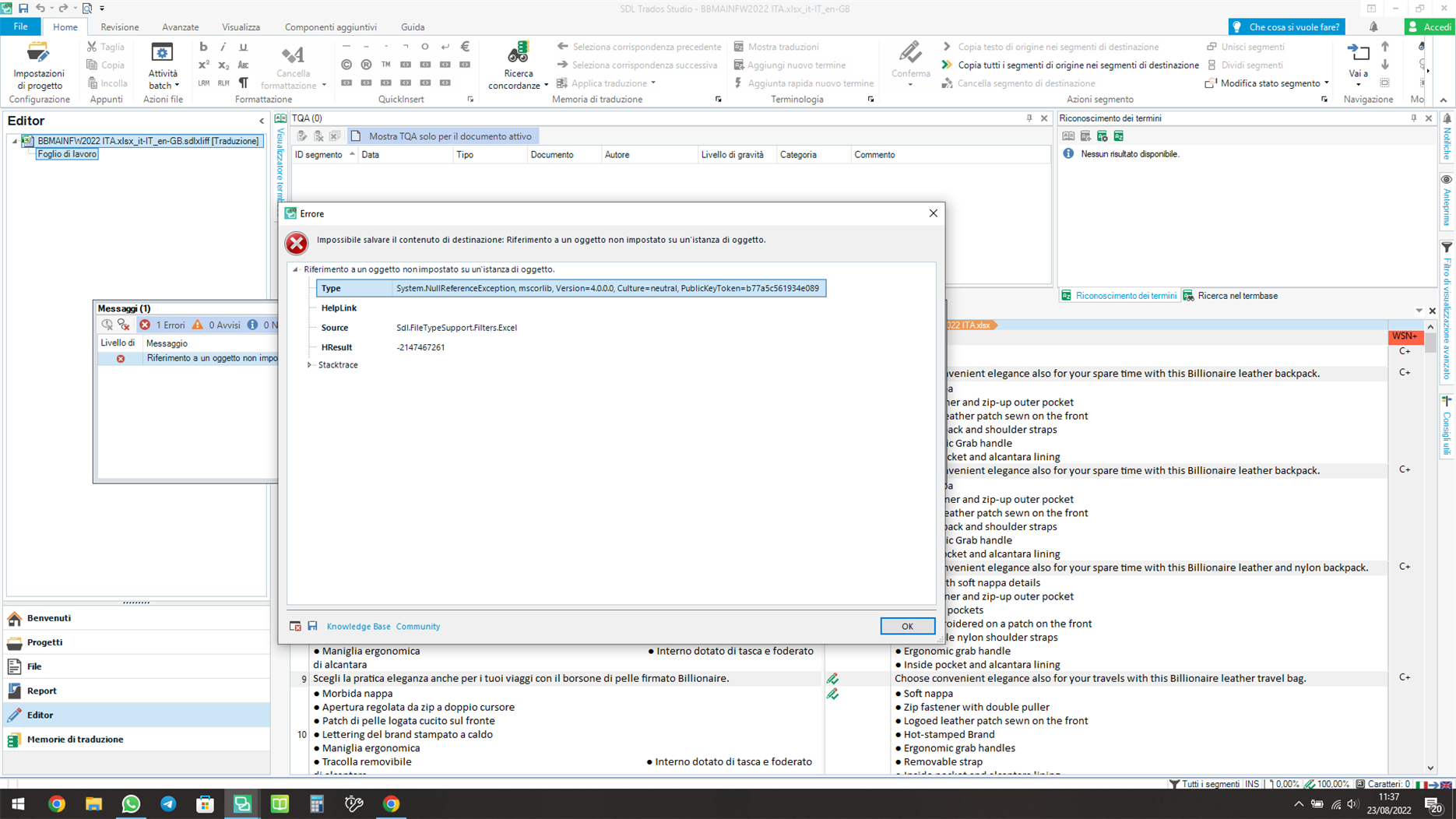This screenshot has height=819, width=1456.
Task: Toggle Mostra TQA solo per il documento attivo
Action: (x=442, y=136)
